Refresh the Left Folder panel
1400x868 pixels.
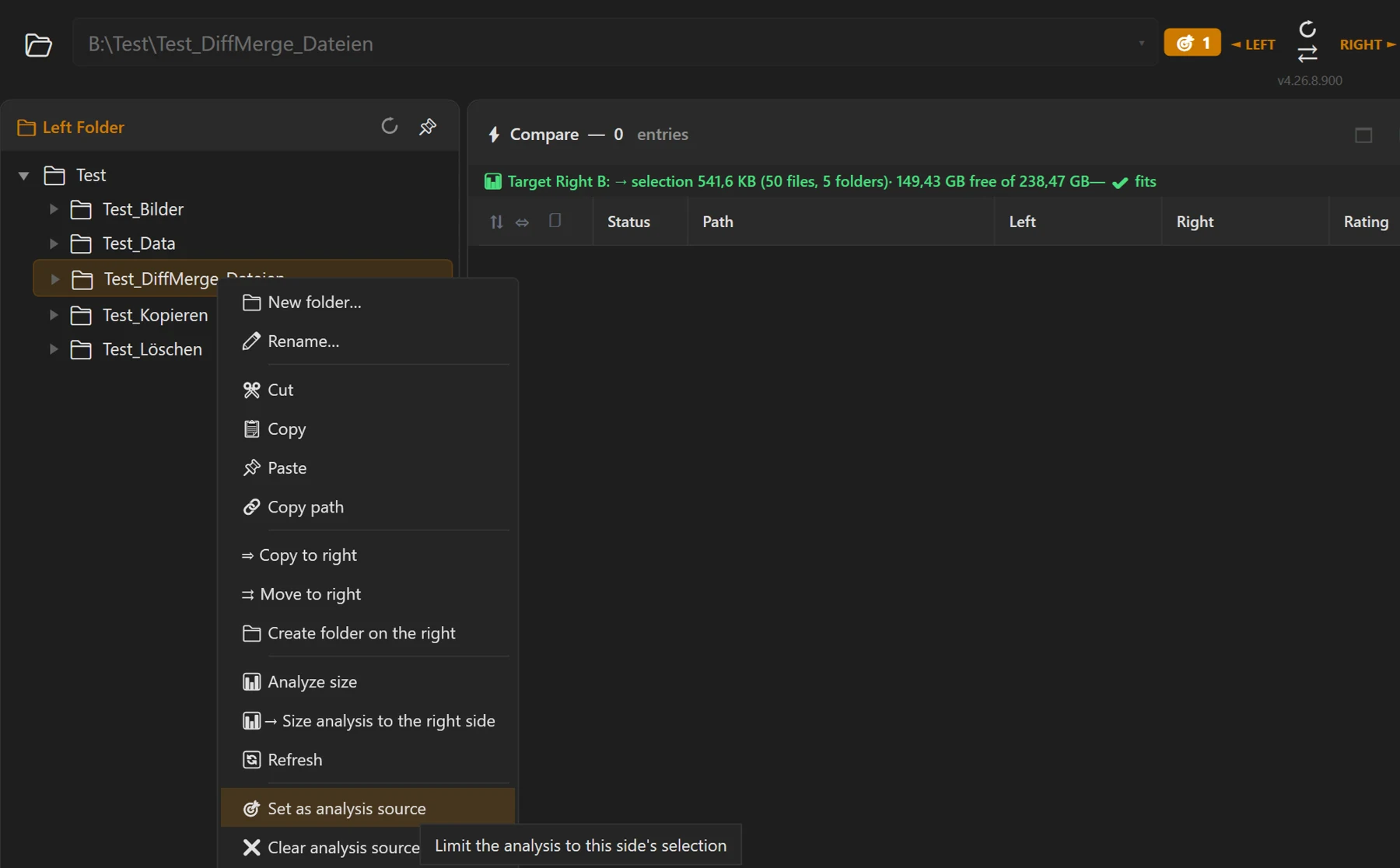[390, 126]
